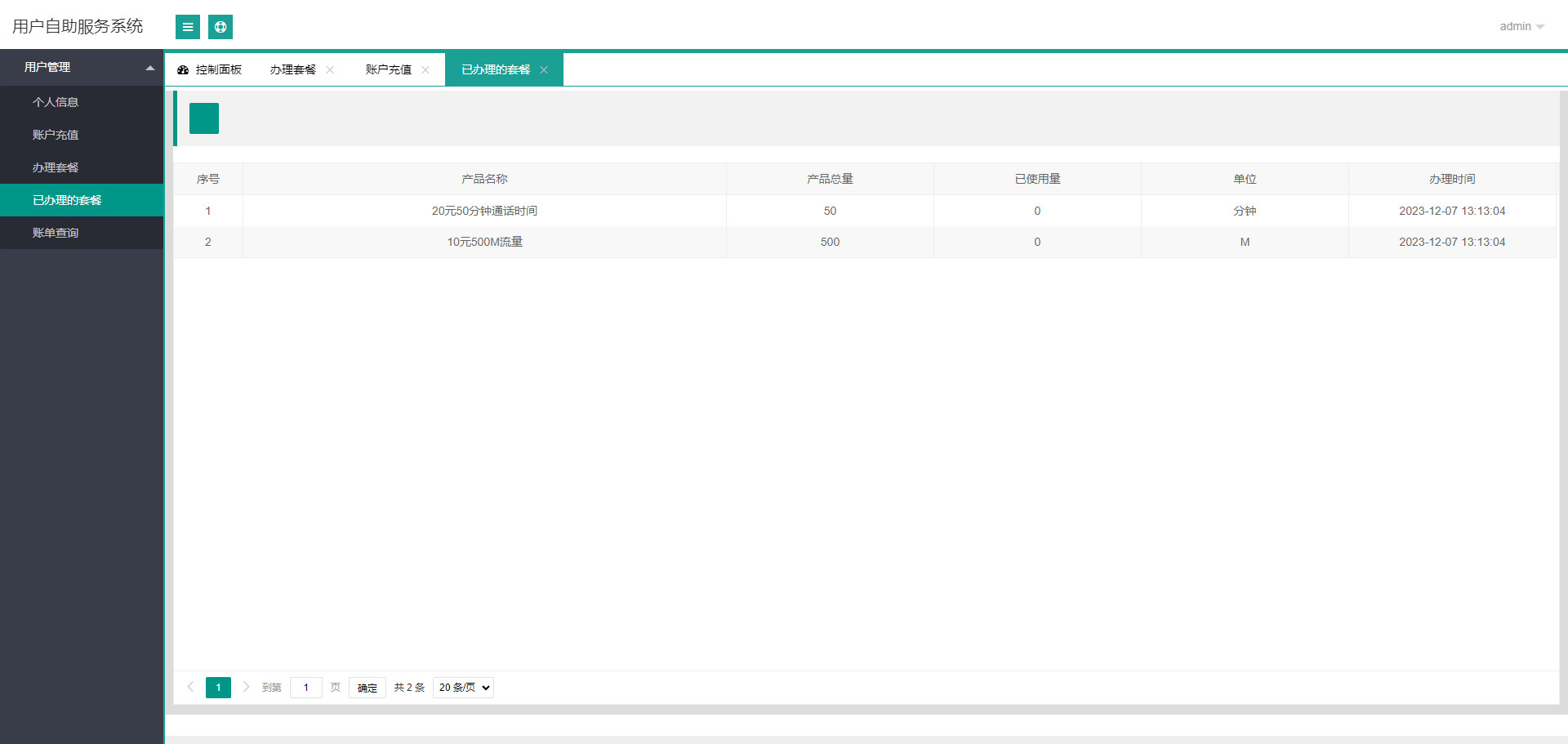The height and width of the screenshot is (744, 1568).
Task: Switch to the 控制面板 tab
Action: pyautogui.click(x=211, y=69)
